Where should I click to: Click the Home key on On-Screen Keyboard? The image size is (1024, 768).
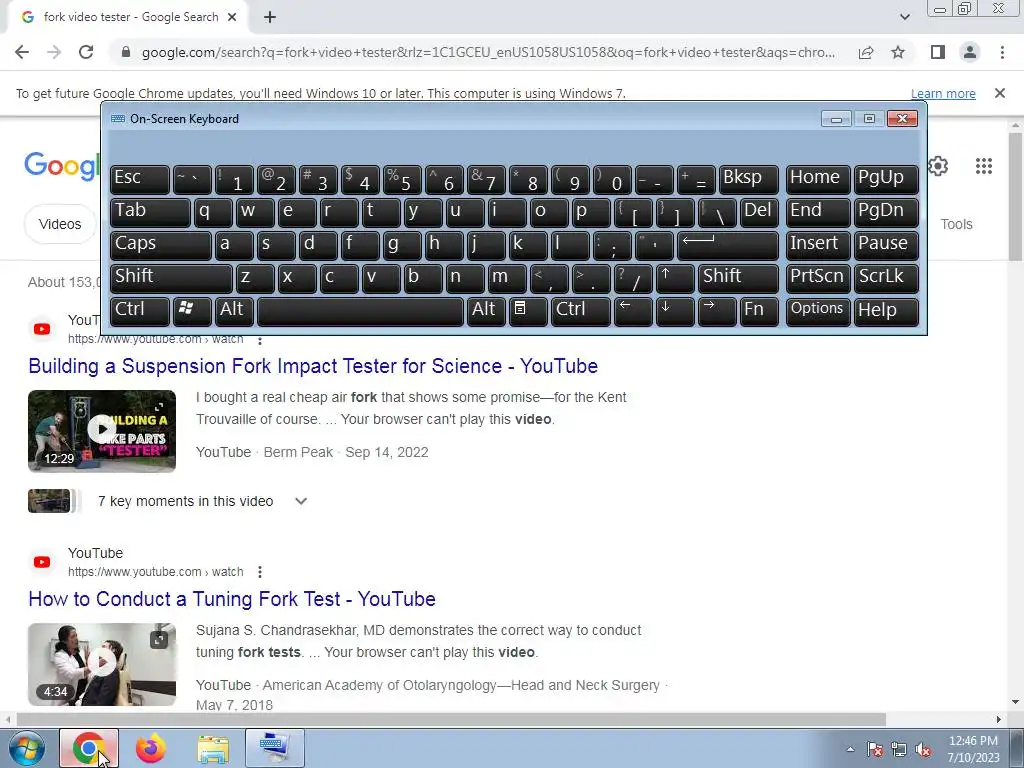point(818,178)
